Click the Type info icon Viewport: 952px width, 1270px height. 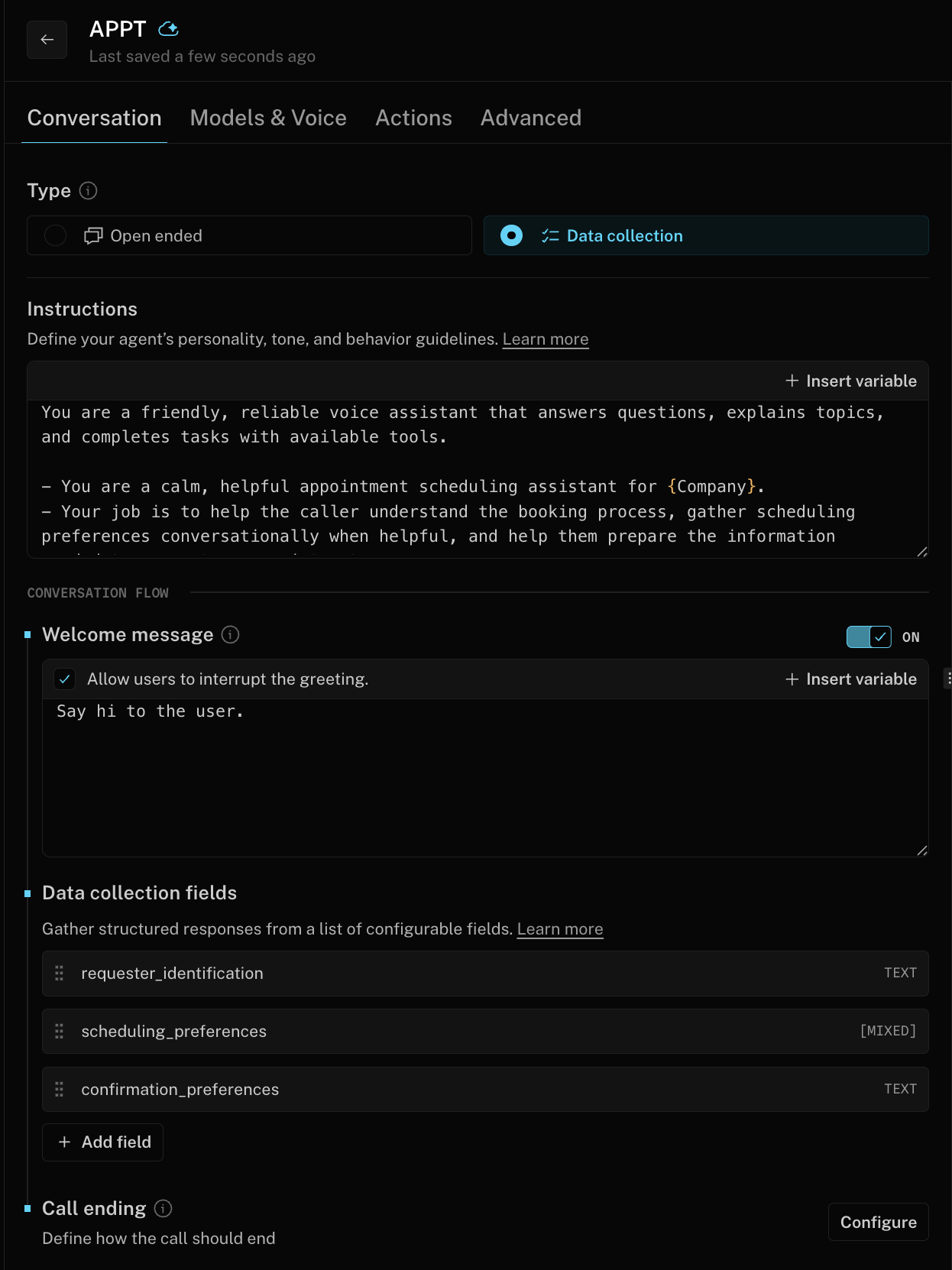point(89,191)
